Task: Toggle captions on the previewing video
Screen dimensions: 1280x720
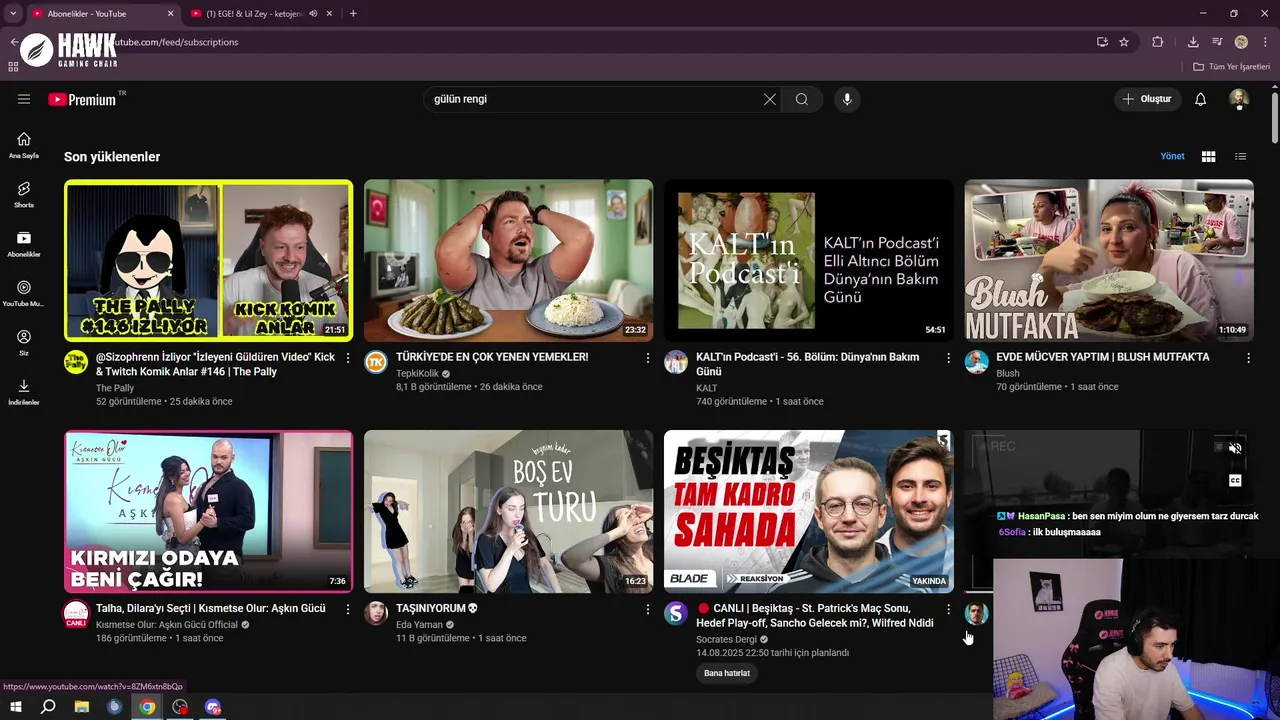Action: [x=1235, y=481]
